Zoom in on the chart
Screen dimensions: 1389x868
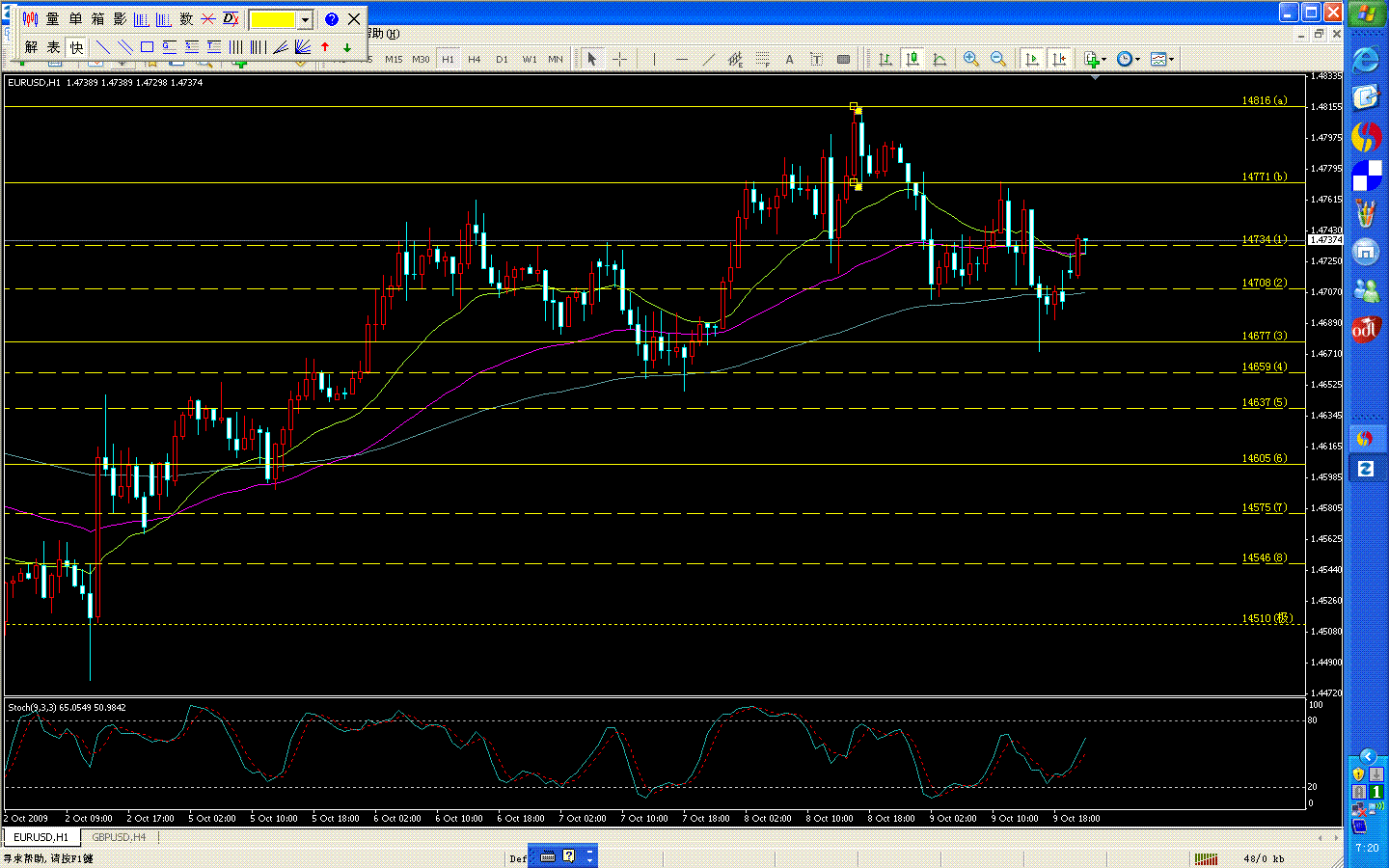pos(971,60)
